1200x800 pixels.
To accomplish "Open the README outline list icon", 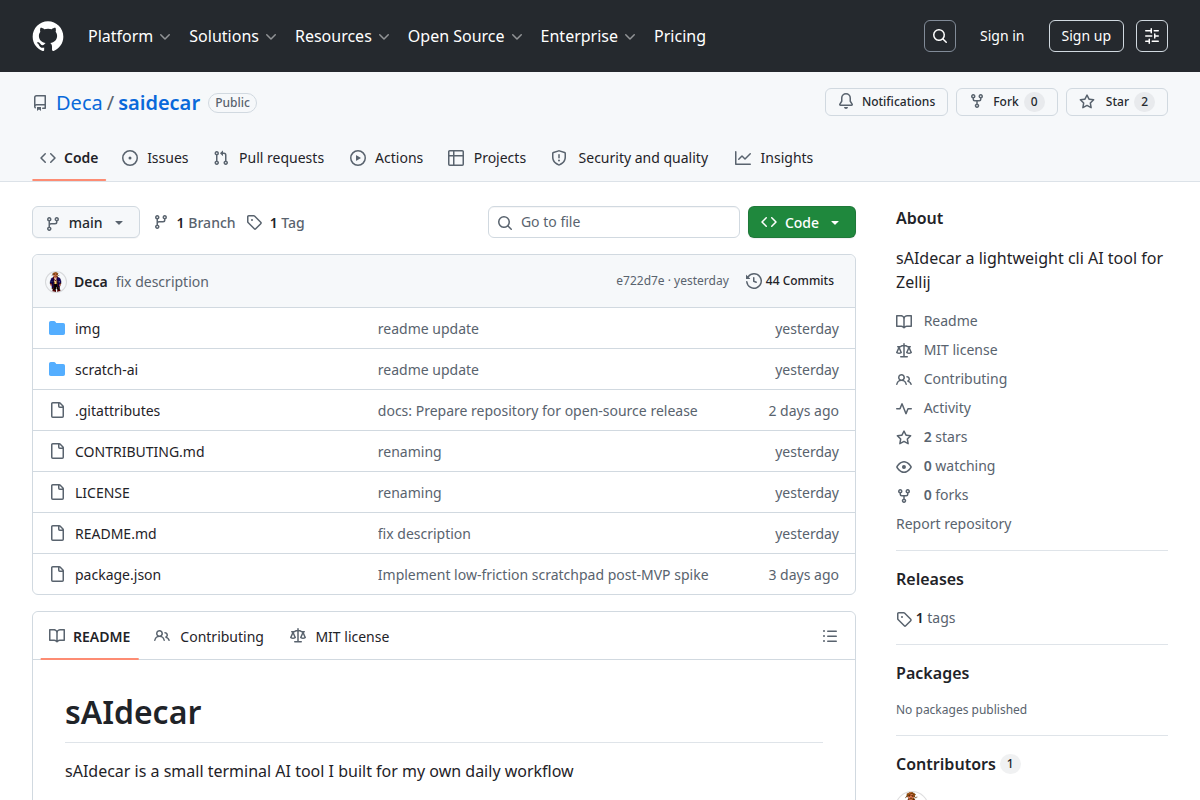I will point(829,636).
